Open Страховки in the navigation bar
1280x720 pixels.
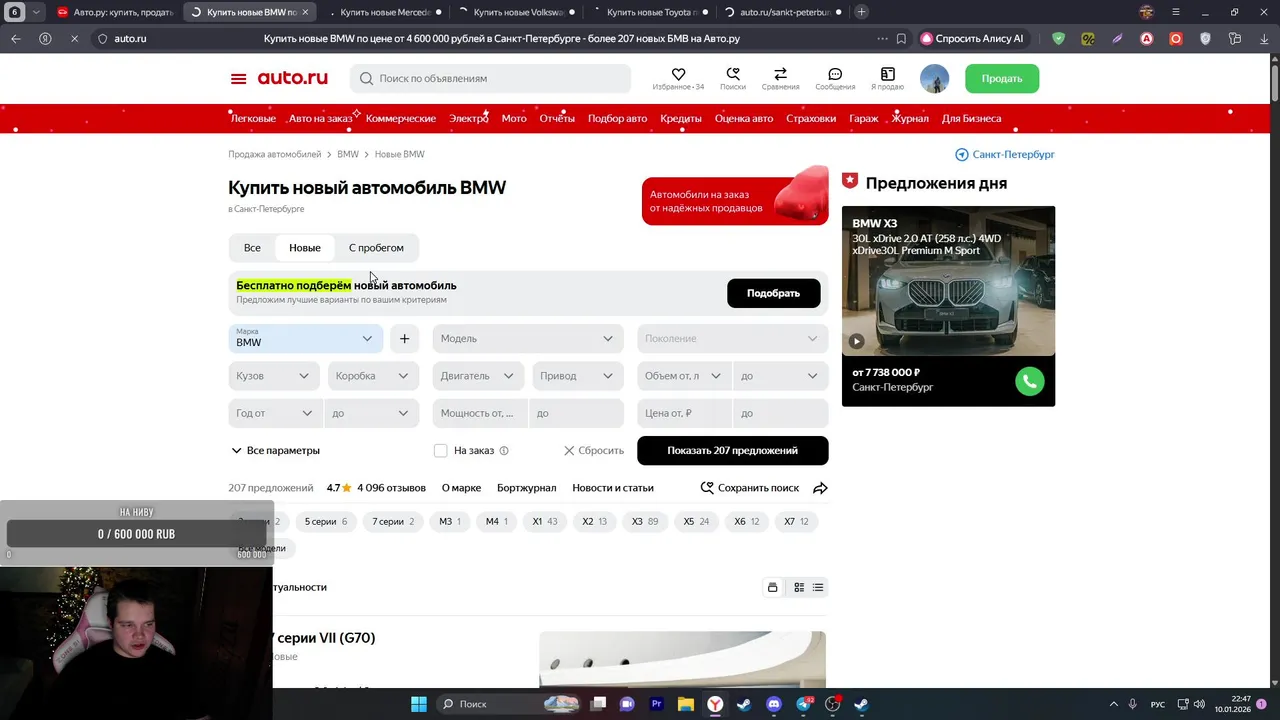click(811, 118)
